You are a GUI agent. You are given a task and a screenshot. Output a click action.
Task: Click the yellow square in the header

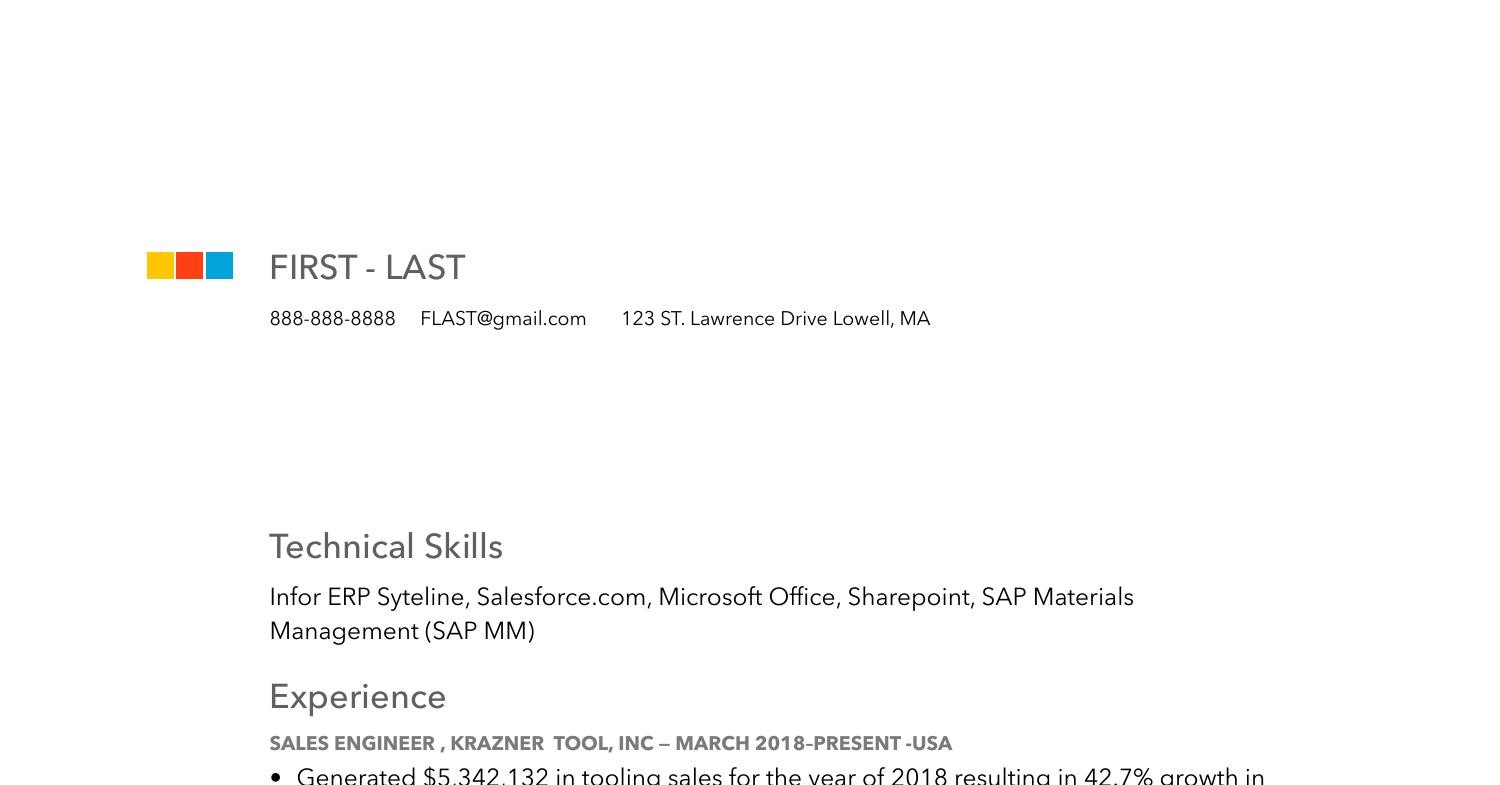pyautogui.click(x=160, y=265)
